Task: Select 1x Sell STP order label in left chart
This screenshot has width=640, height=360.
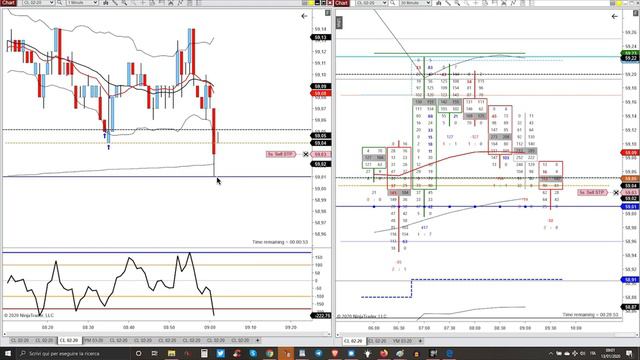Action: point(281,154)
